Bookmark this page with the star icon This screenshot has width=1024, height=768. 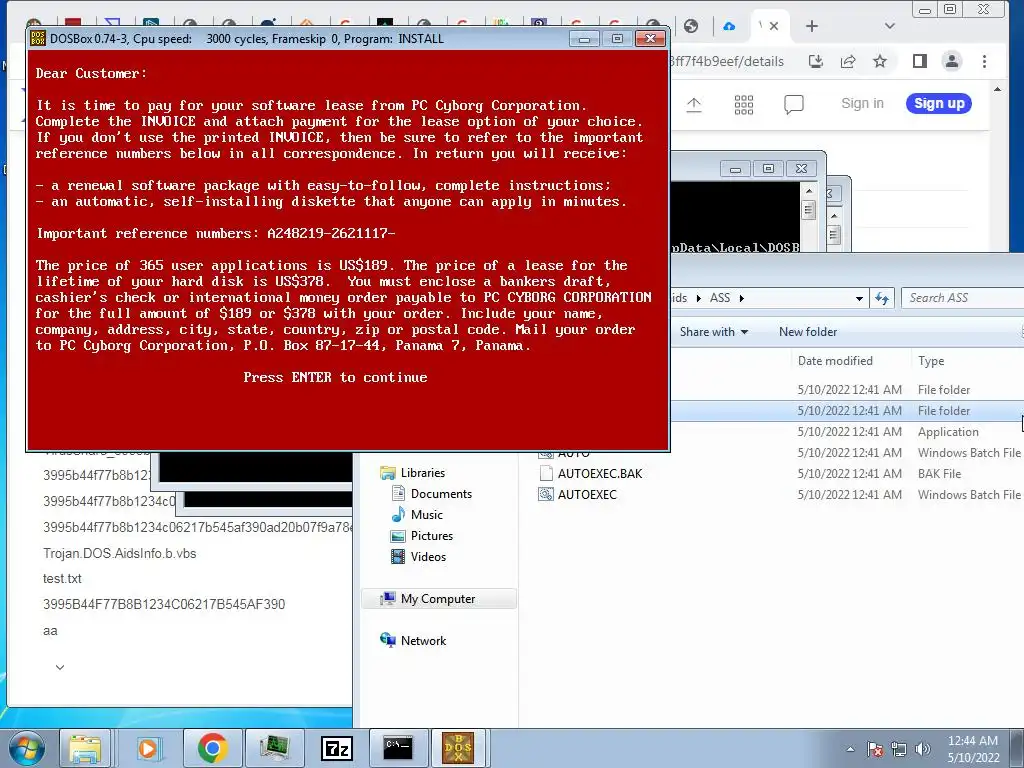coord(880,61)
